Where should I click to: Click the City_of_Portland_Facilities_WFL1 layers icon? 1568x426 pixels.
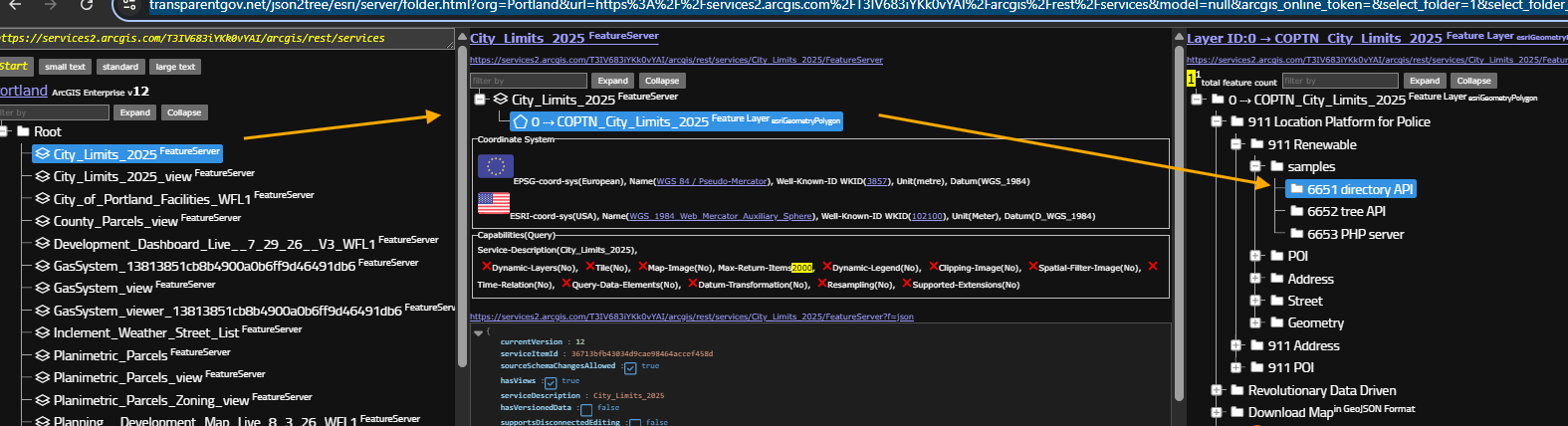[x=42, y=199]
